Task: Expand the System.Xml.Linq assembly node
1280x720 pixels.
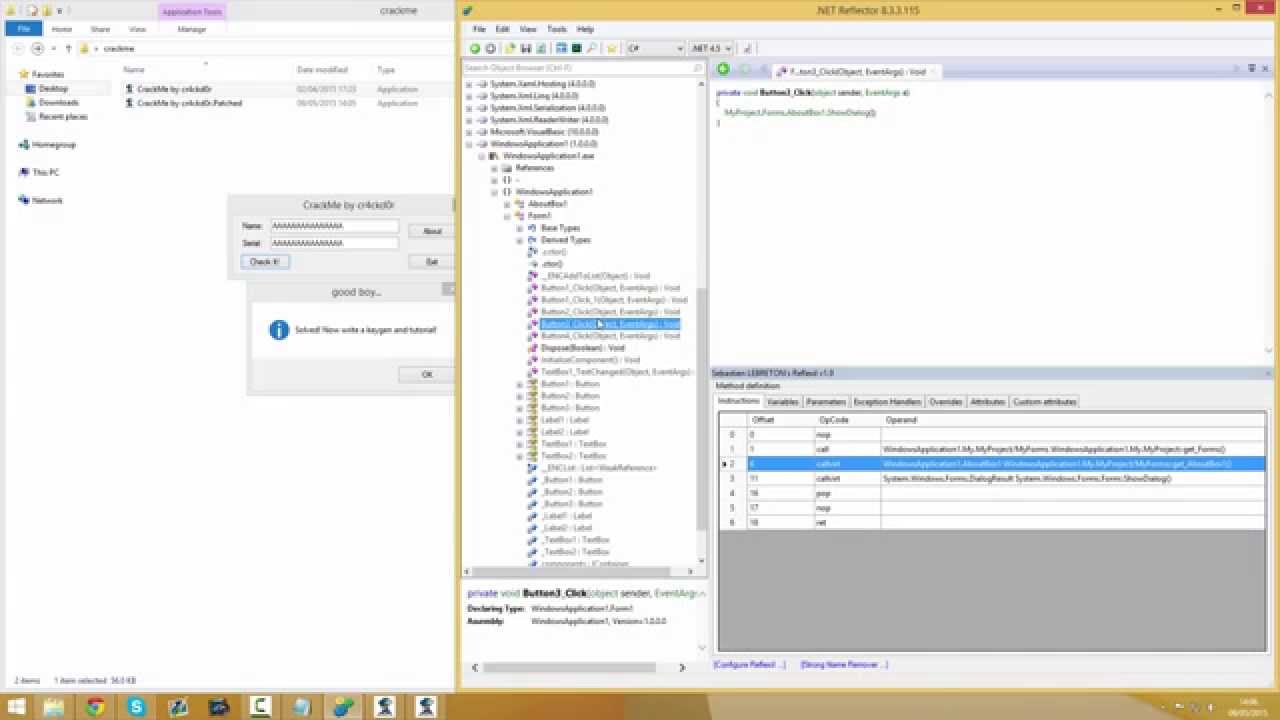Action: pos(469,96)
